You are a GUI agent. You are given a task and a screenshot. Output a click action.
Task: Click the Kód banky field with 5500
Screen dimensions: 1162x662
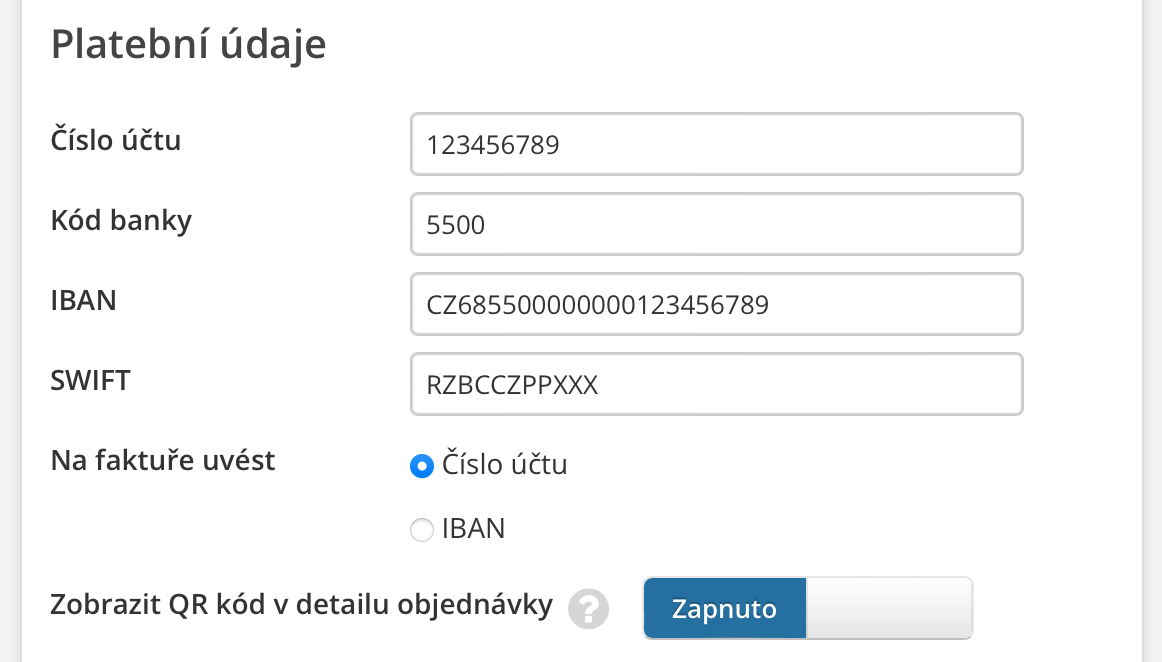tap(716, 224)
